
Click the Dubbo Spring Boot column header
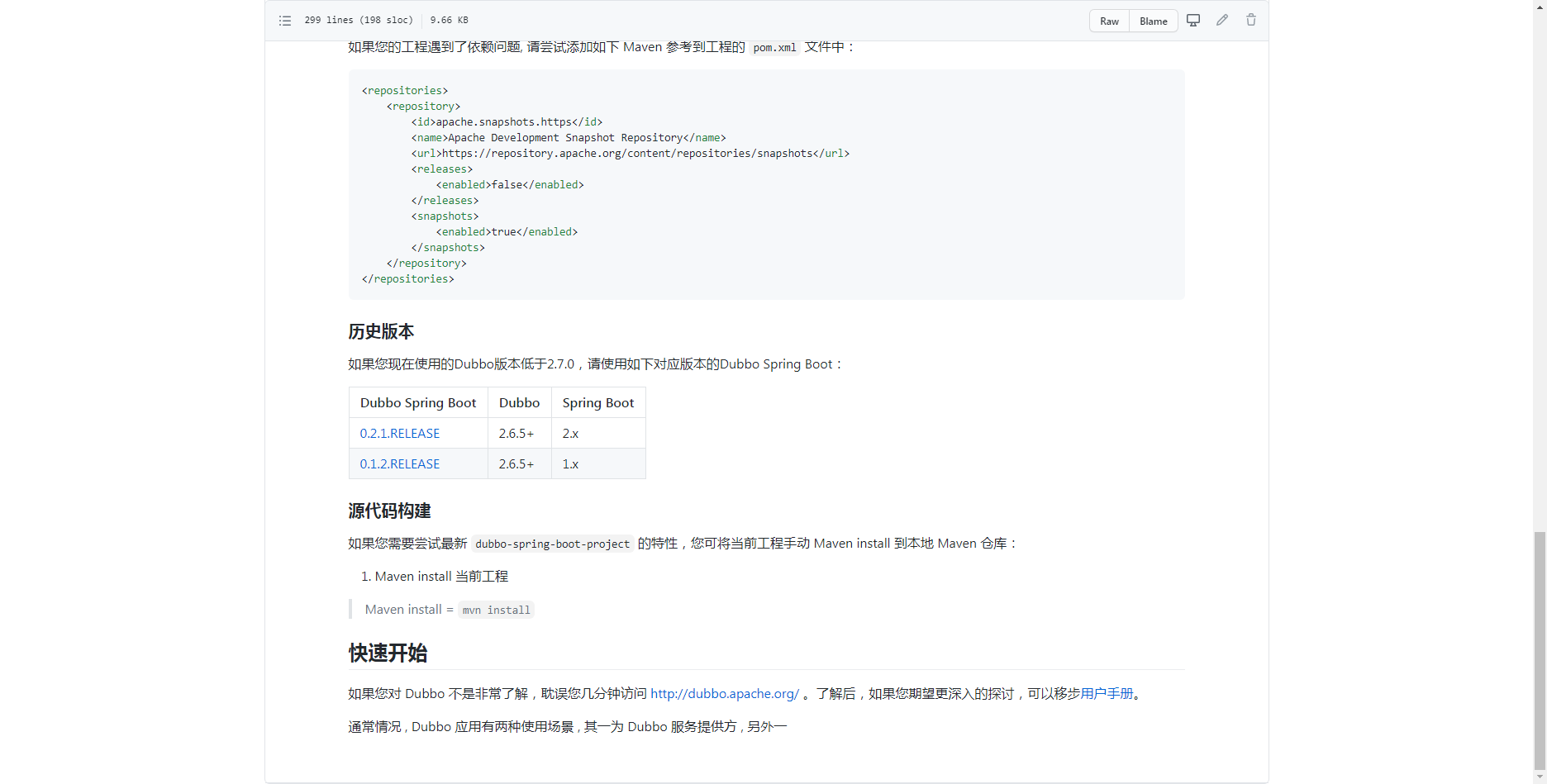(418, 402)
